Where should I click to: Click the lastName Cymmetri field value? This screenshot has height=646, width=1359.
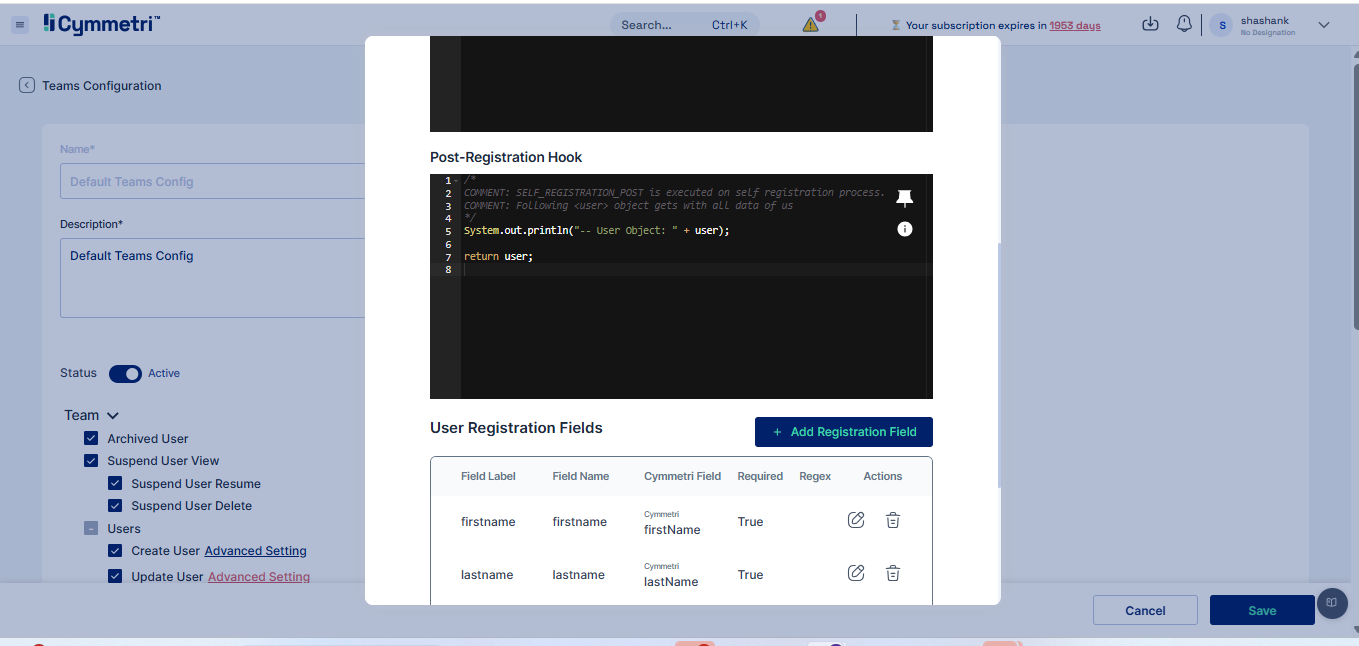(x=671, y=581)
